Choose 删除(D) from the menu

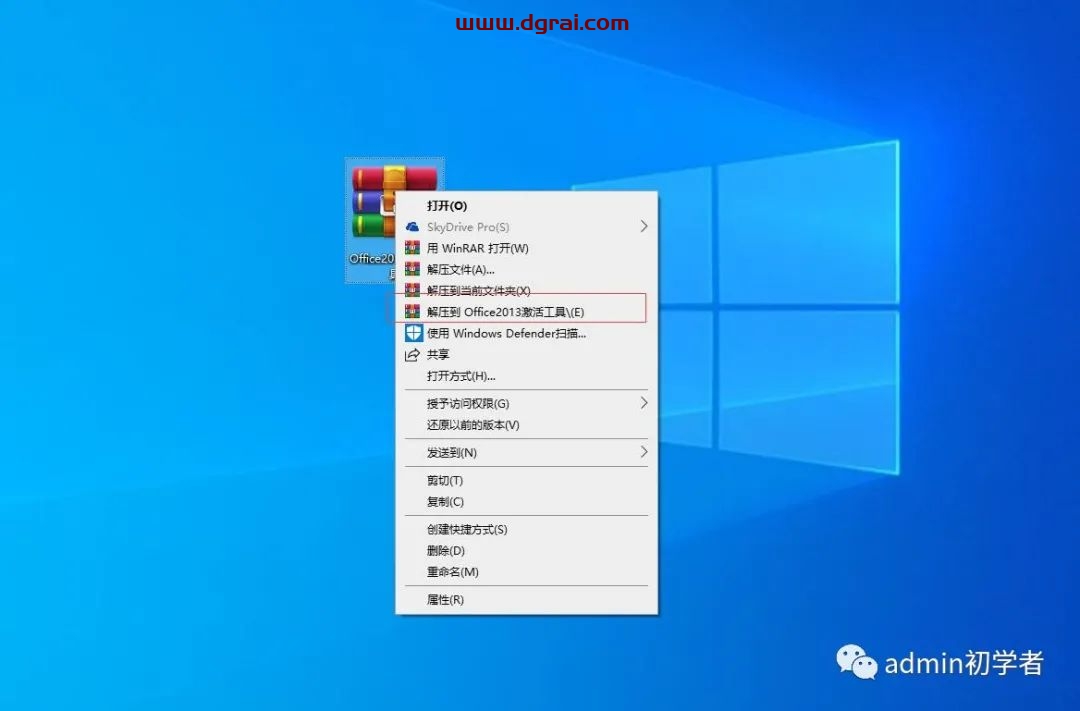(526, 550)
